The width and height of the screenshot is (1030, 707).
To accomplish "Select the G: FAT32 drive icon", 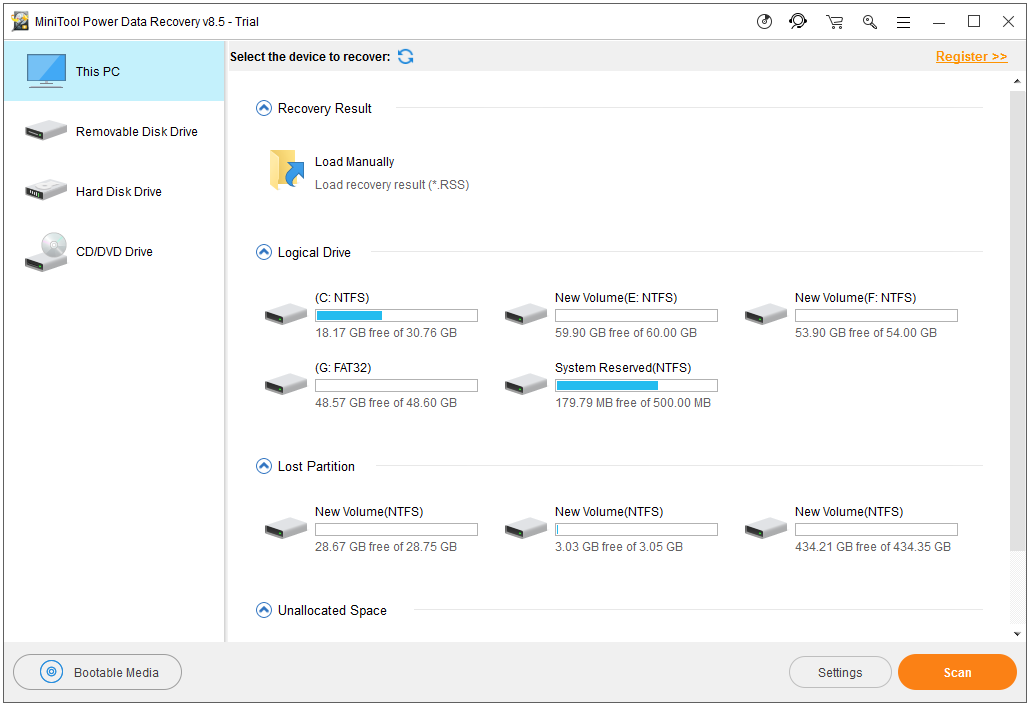I will point(286,384).
